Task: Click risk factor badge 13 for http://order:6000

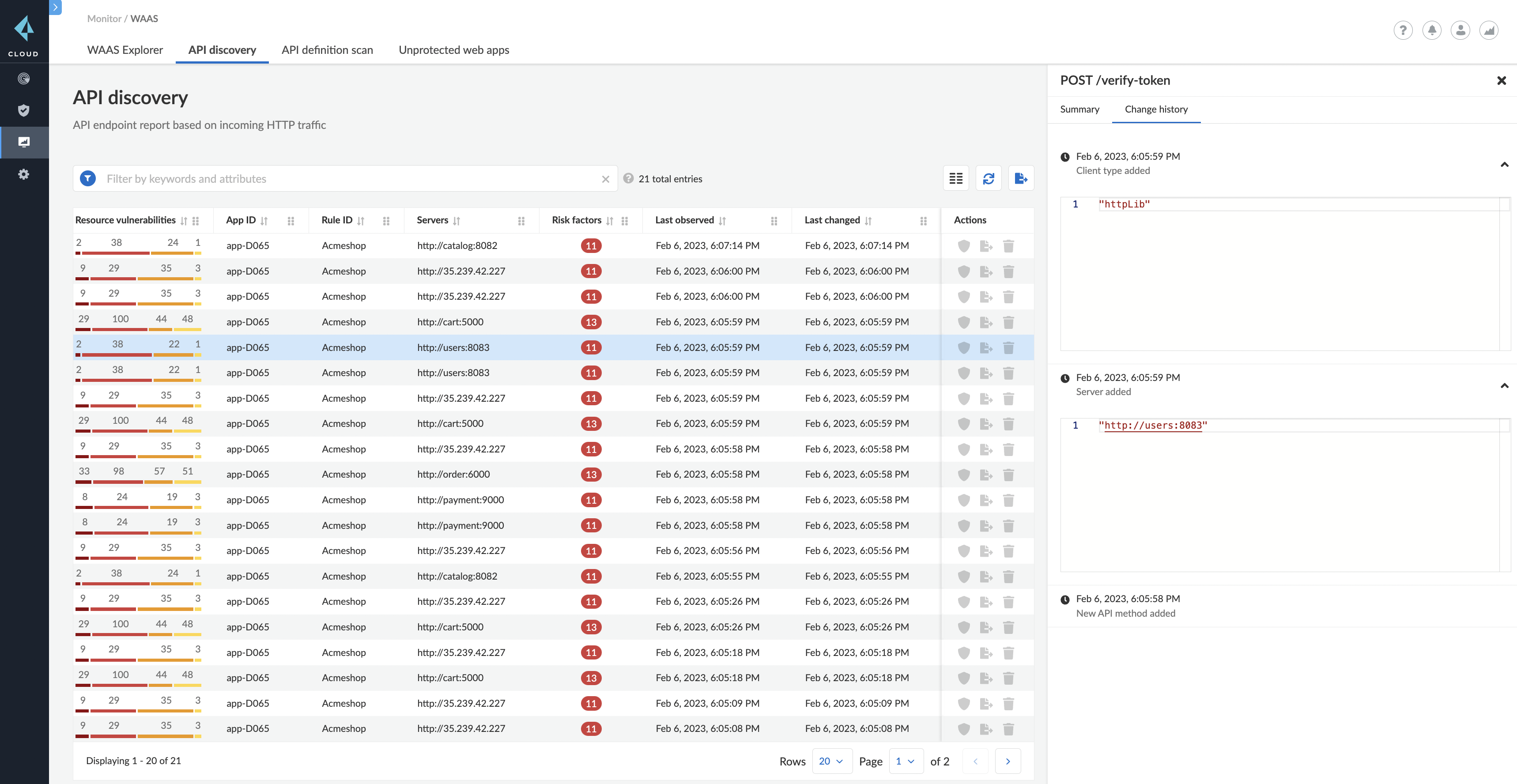Action: pos(591,475)
